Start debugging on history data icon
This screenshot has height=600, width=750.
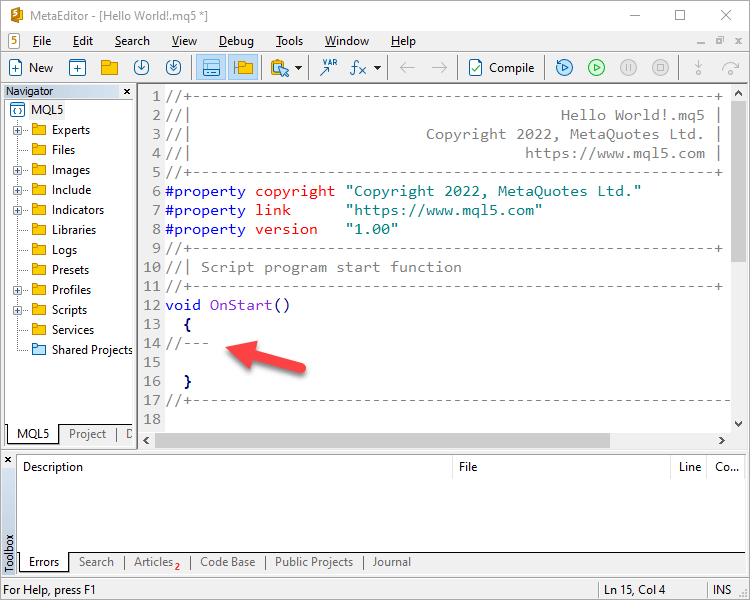tap(596, 68)
